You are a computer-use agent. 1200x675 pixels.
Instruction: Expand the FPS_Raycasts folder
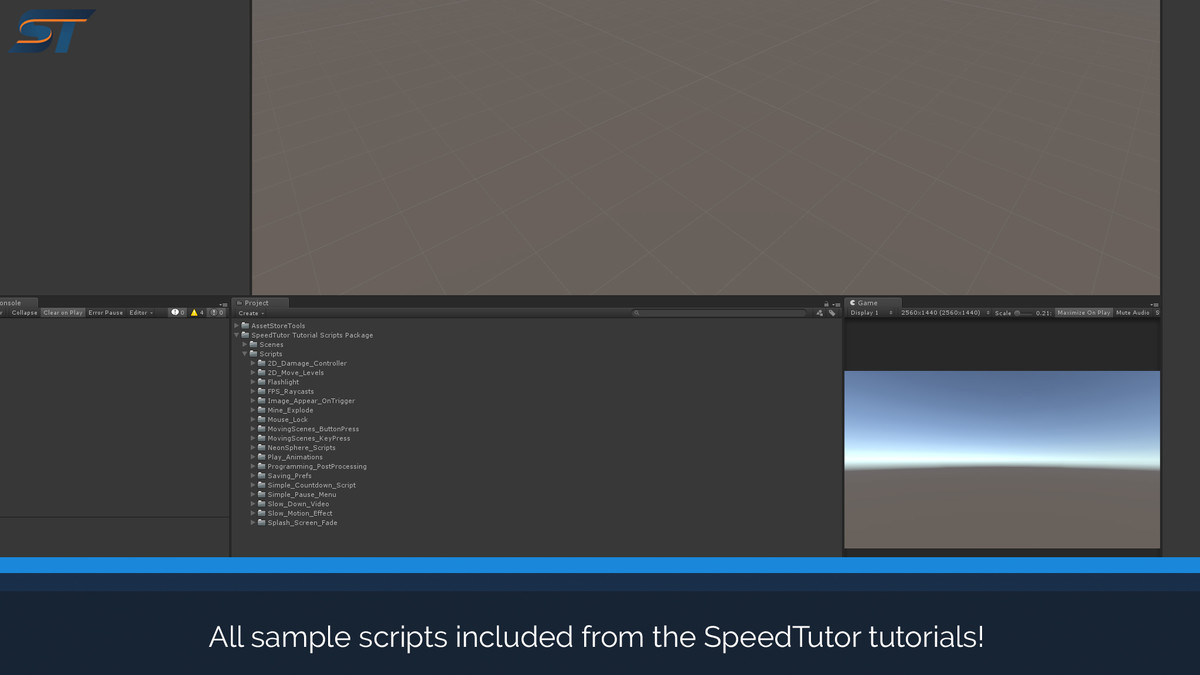253,391
